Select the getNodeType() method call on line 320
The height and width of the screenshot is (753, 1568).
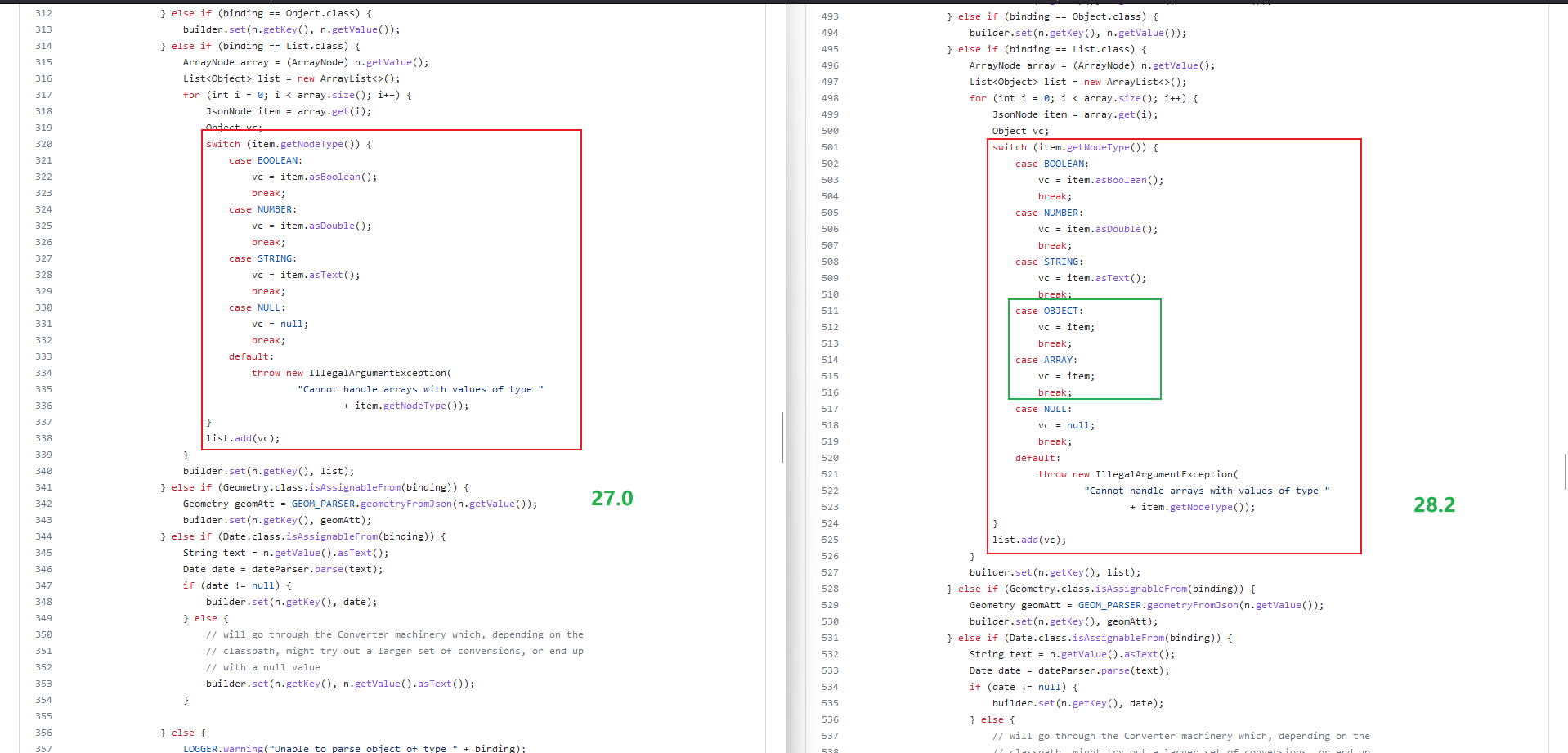pos(310,144)
